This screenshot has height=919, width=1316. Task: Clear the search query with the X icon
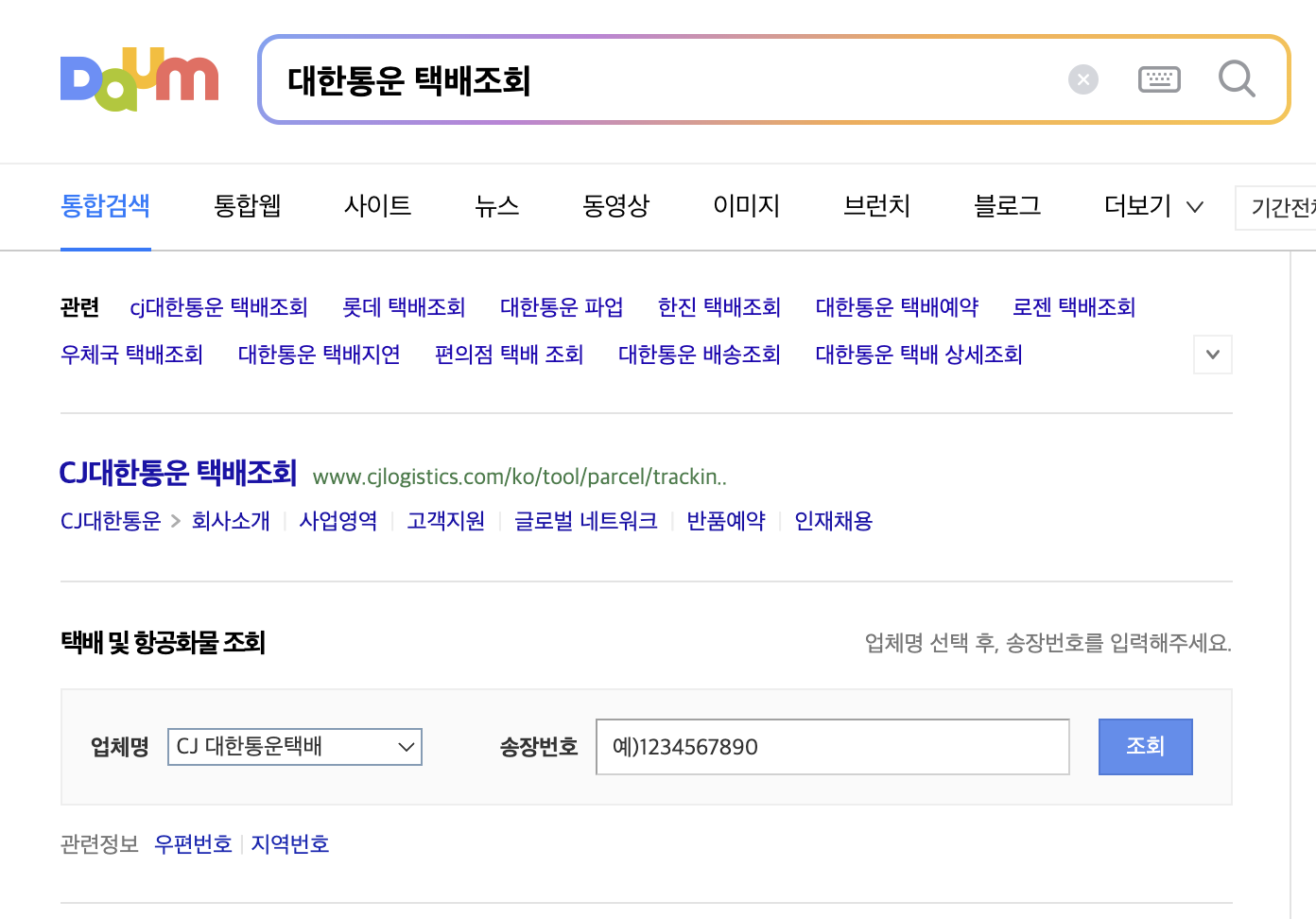[1083, 79]
